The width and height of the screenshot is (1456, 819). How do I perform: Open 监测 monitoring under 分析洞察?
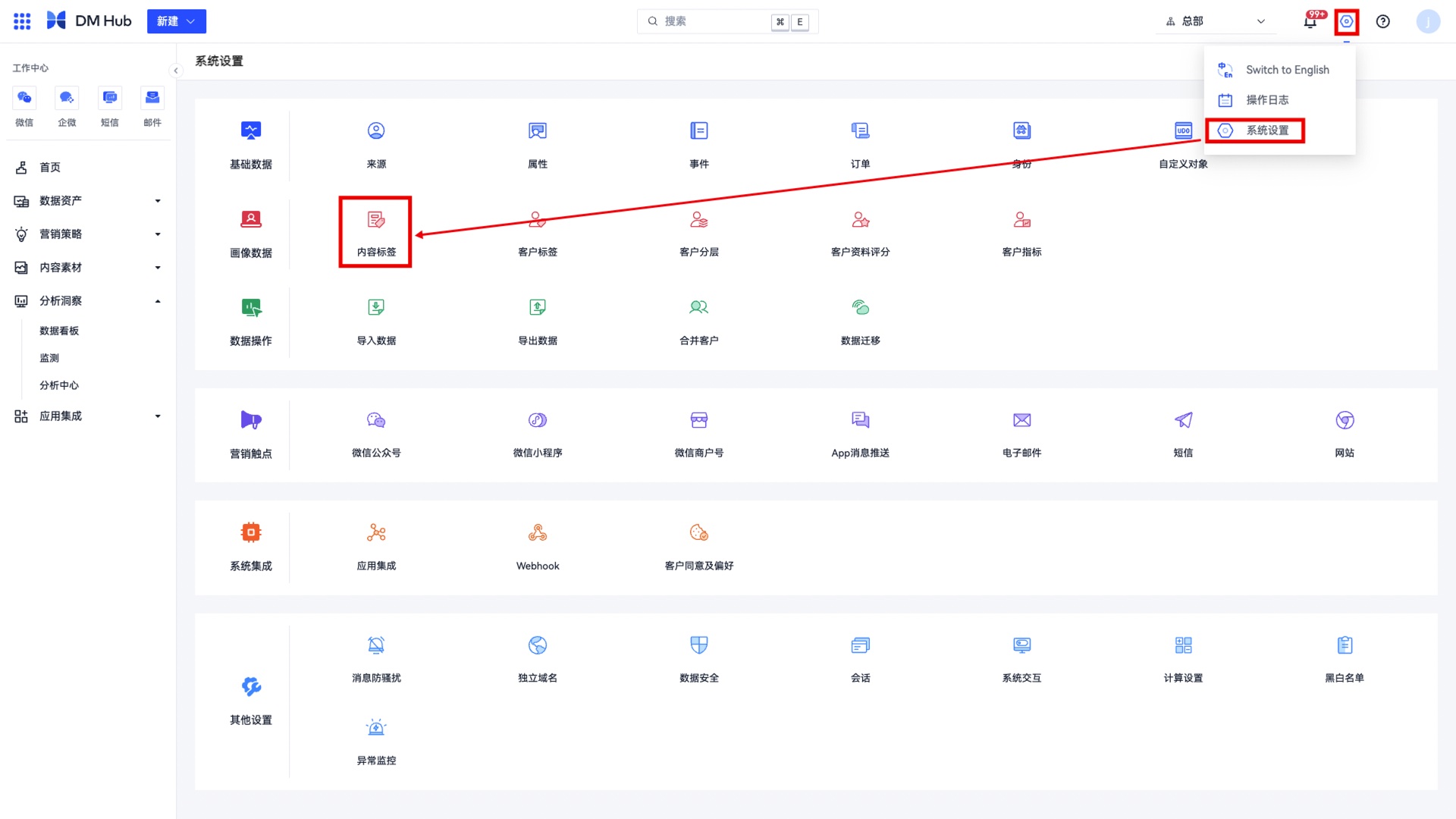pos(49,358)
